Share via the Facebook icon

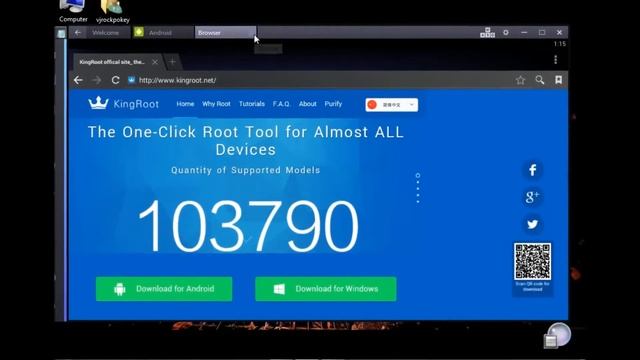532,170
